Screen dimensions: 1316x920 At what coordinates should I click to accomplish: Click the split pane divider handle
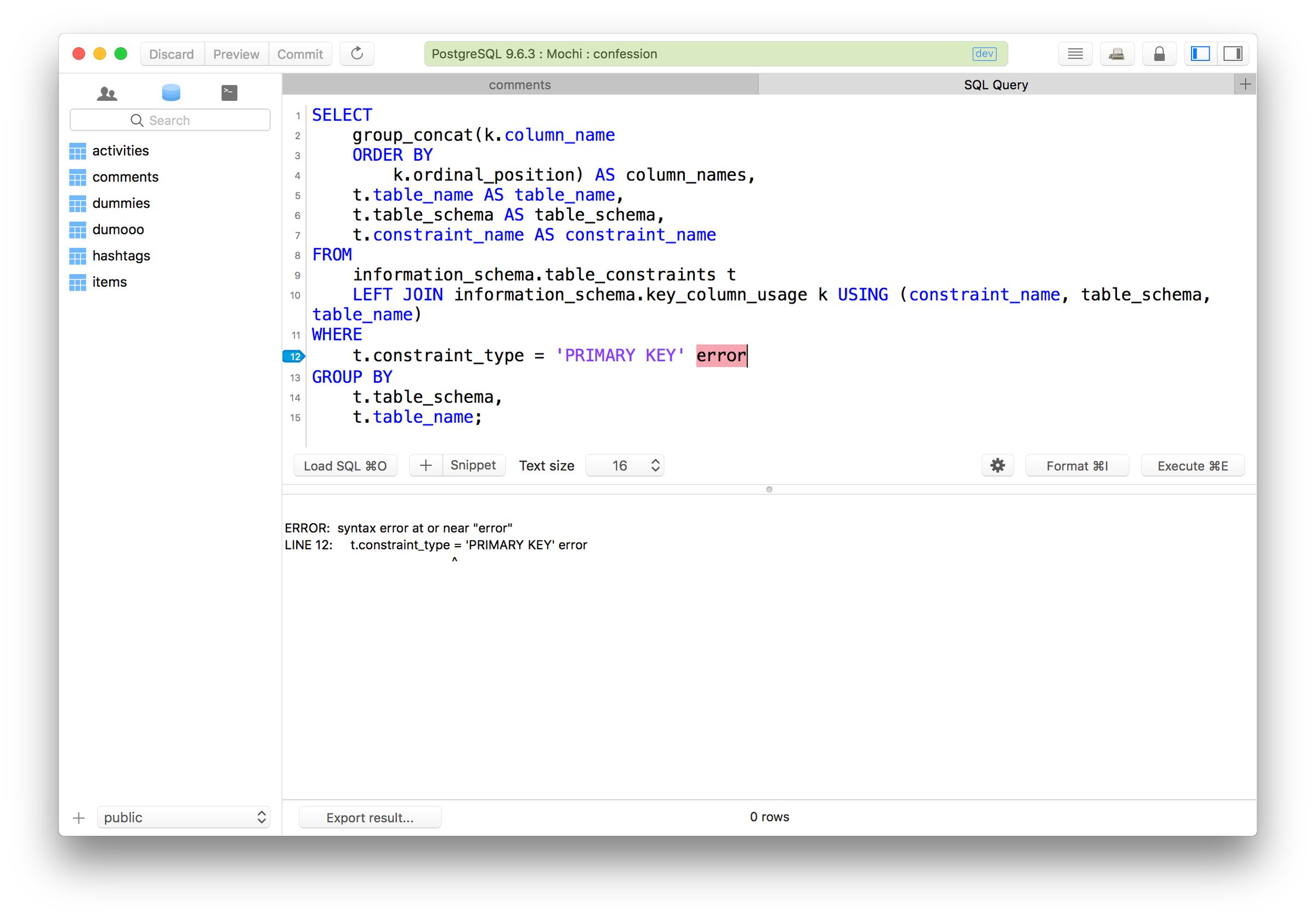[769, 490]
